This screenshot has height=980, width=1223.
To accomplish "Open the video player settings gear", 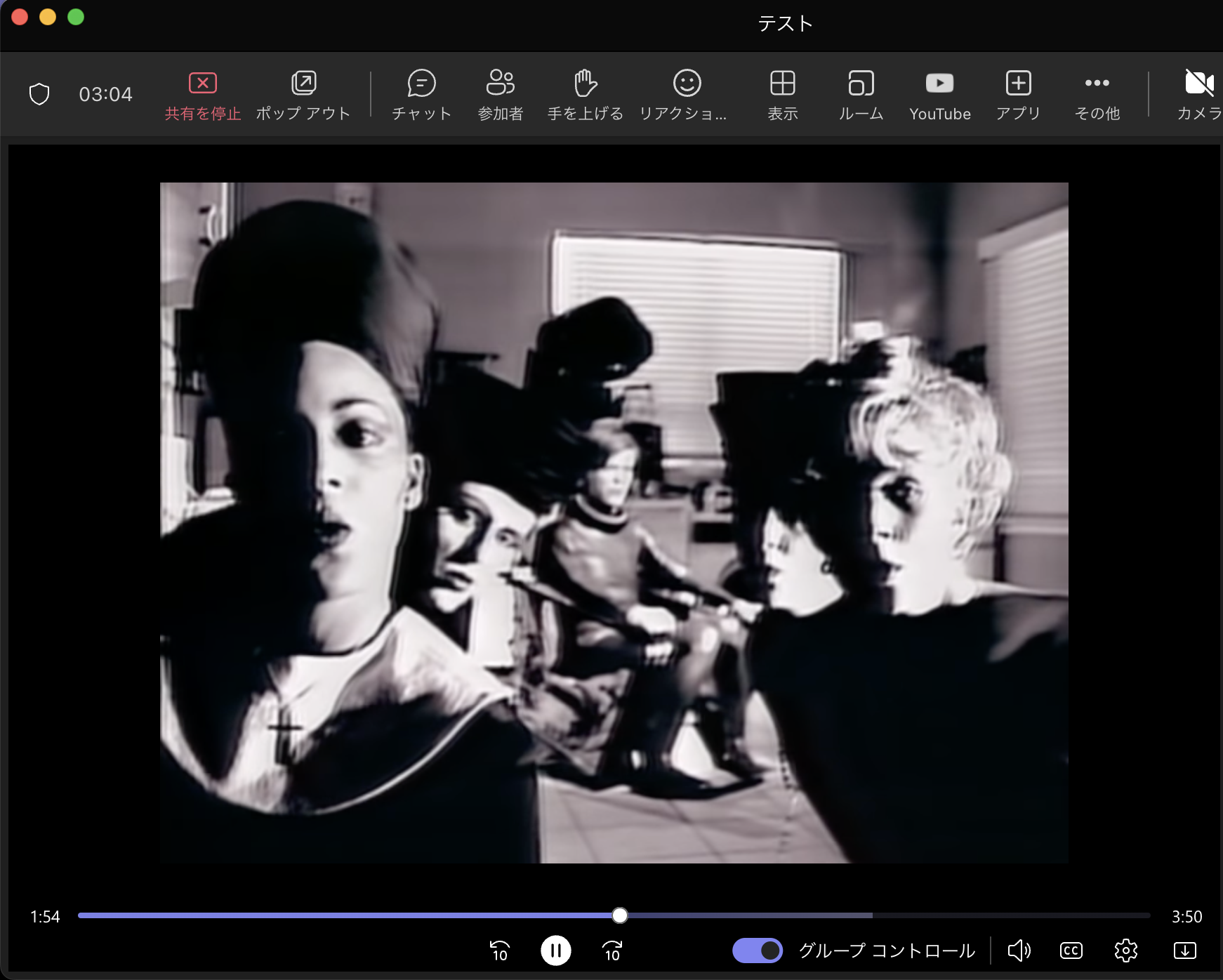I will pos(1126,951).
